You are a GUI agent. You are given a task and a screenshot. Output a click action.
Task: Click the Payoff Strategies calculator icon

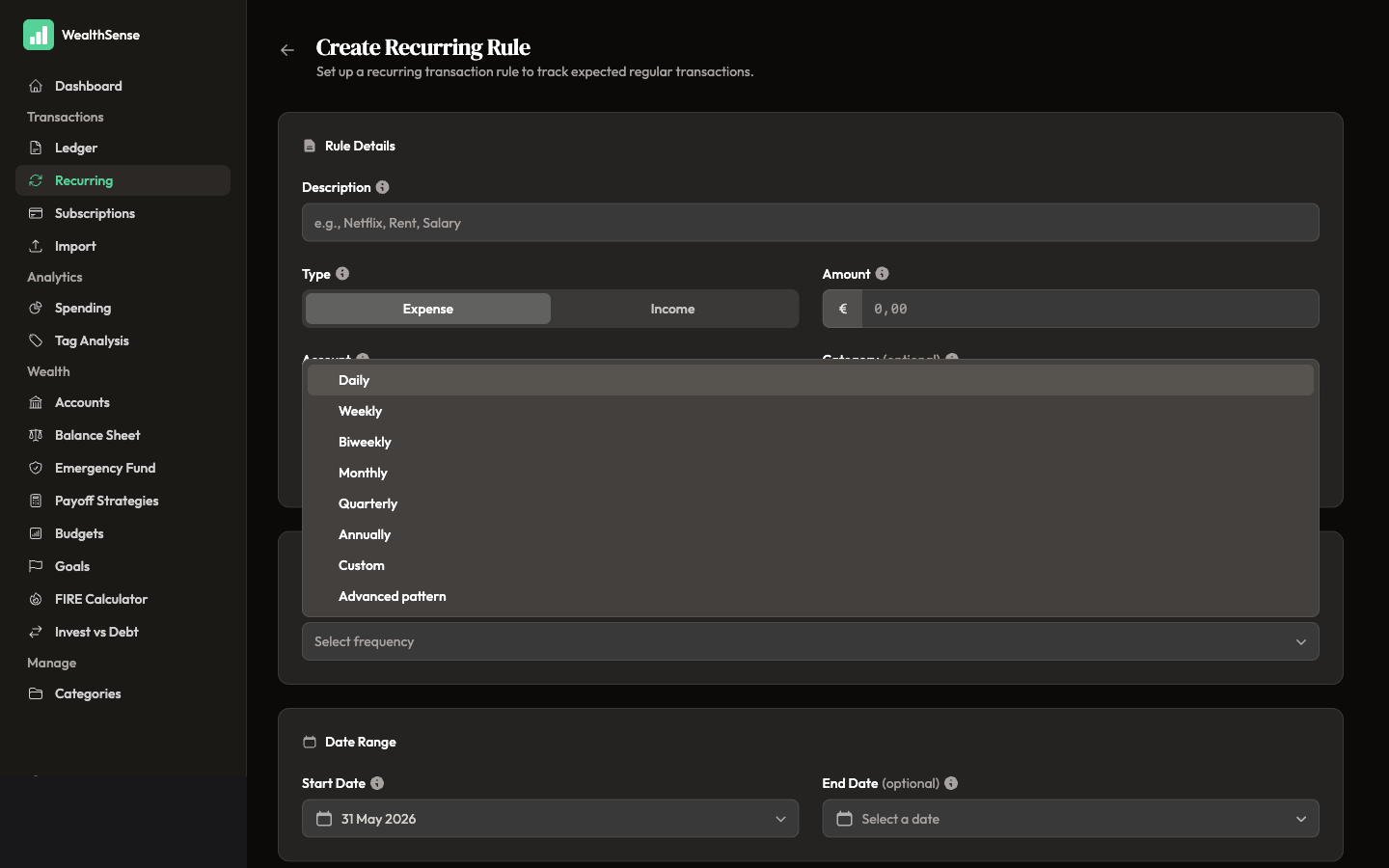click(36, 501)
